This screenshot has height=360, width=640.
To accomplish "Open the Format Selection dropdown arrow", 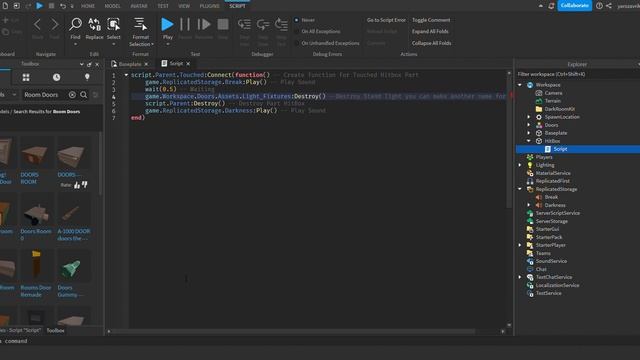I will 152,44.
